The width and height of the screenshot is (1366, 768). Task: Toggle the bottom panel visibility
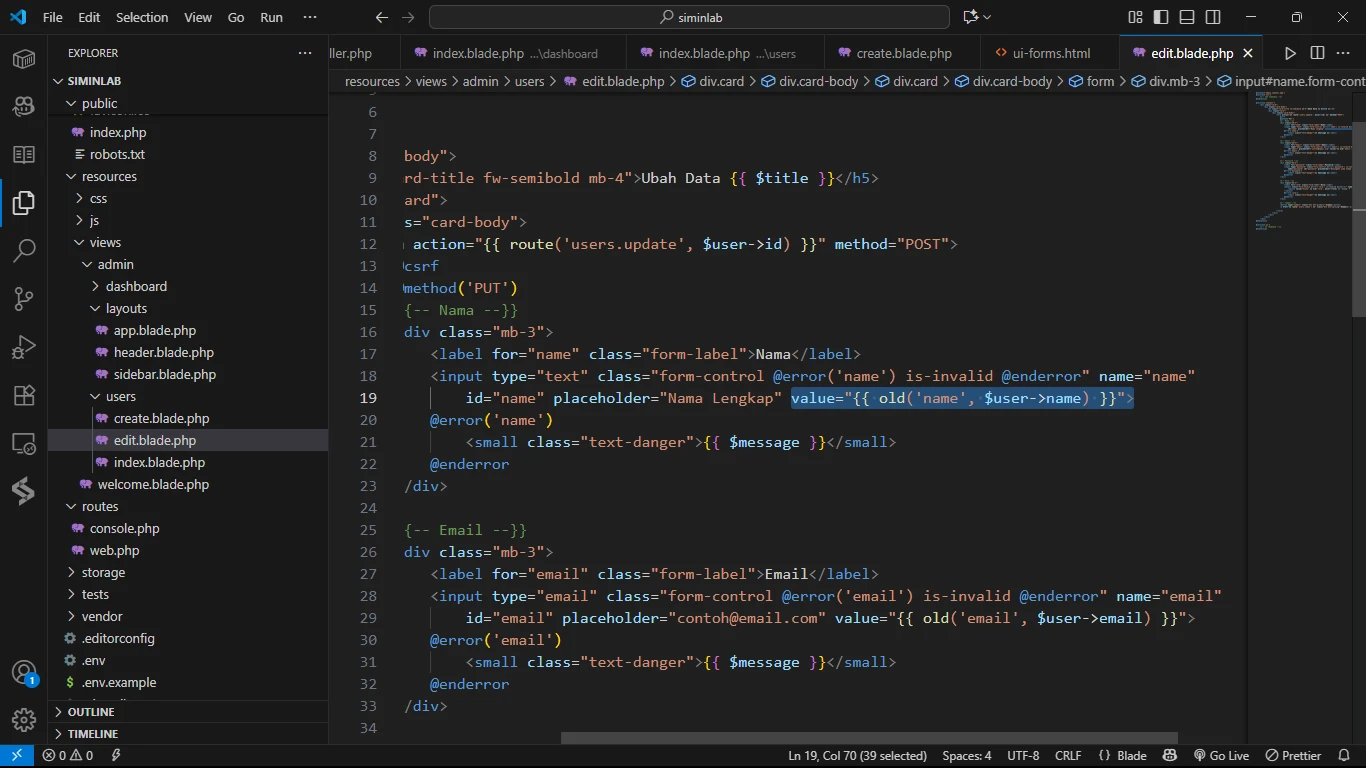(1187, 17)
